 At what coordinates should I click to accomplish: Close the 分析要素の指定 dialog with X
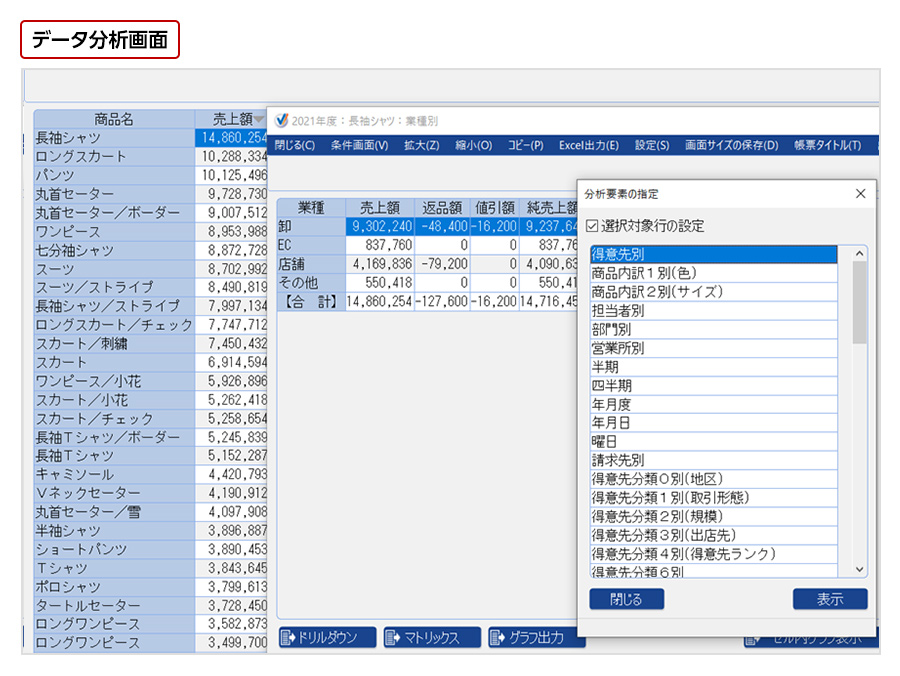click(x=860, y=193)
